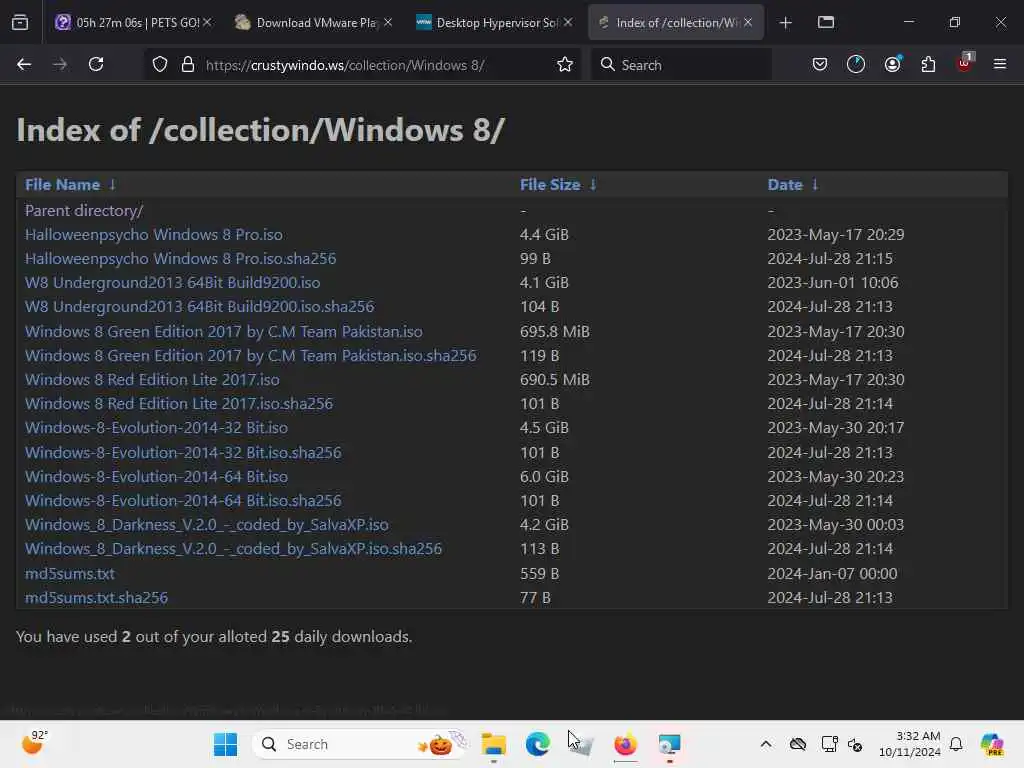Open Windows-8-Evolution-2014-64 Bit.iso.sha256
The width and height of the screenshot is (1024, 768).
[x=183, y=501]
